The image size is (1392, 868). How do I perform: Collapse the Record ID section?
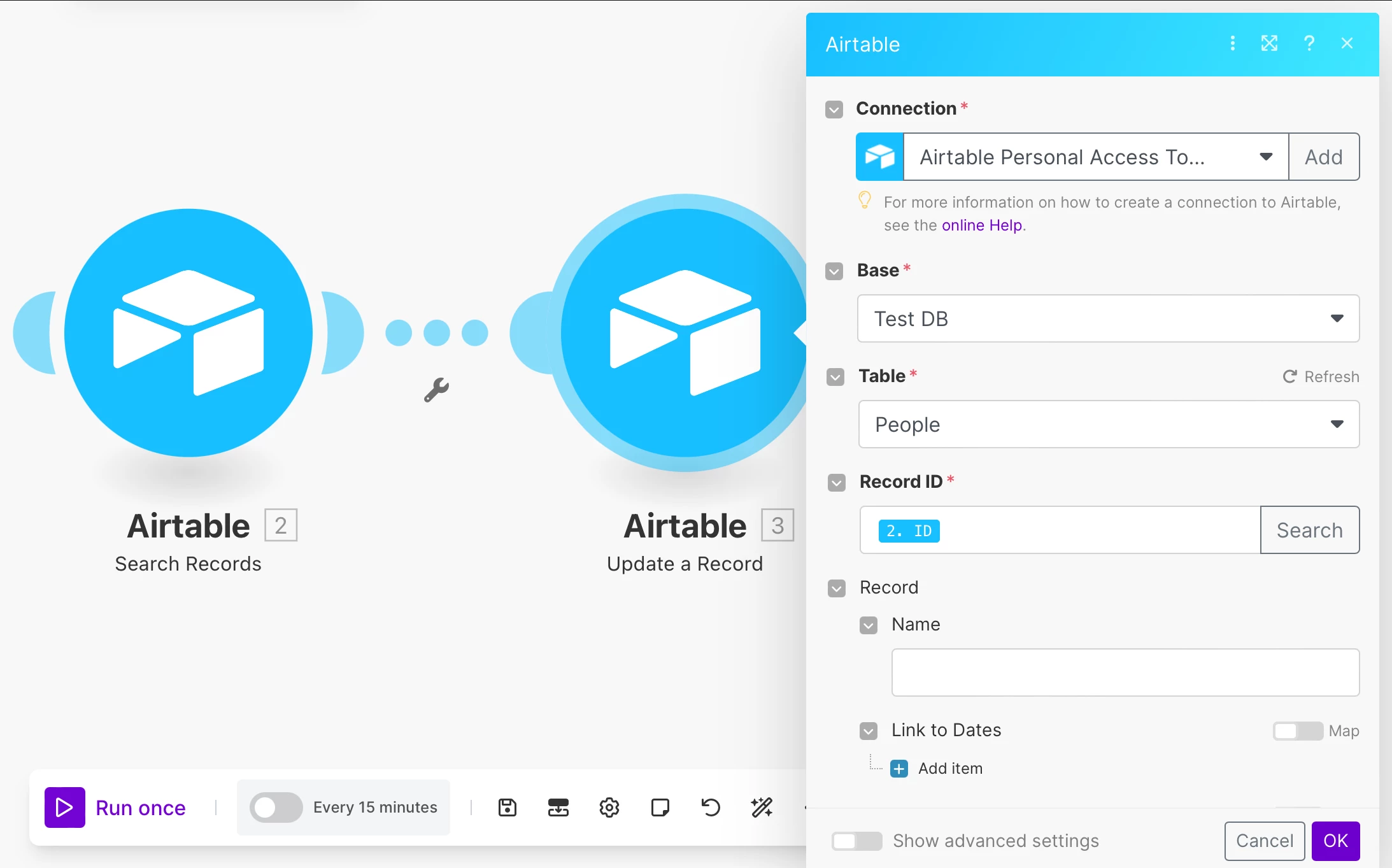(837, 483)
